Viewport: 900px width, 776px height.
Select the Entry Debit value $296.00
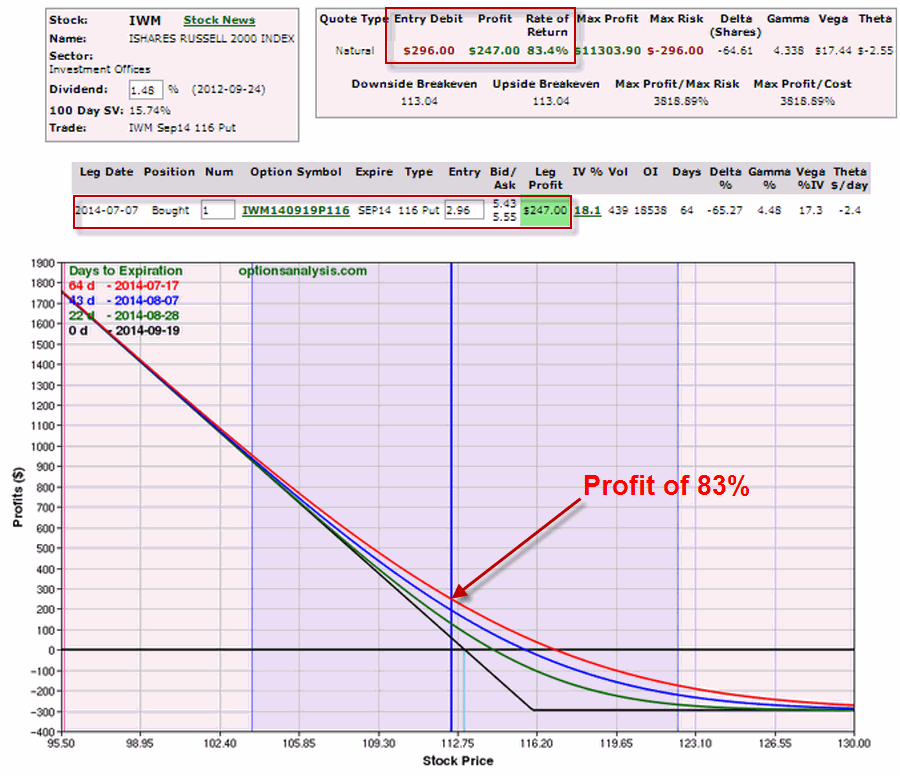429,51
